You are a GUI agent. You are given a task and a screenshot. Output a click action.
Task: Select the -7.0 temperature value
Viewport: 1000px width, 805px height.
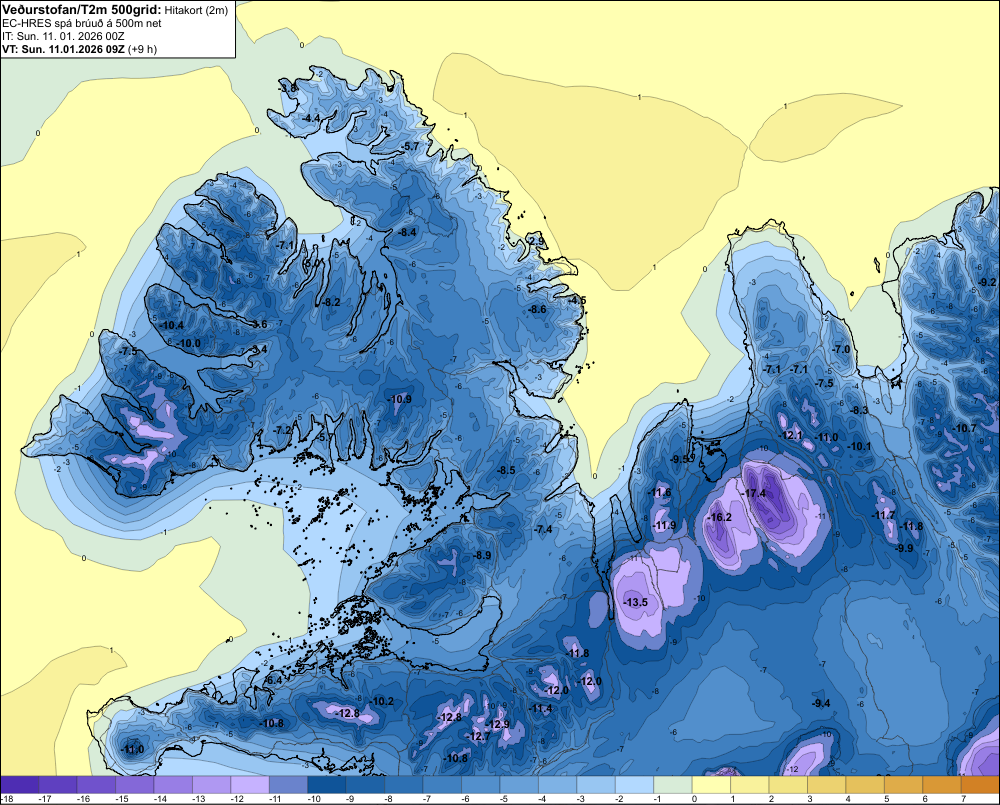[842, 350]
